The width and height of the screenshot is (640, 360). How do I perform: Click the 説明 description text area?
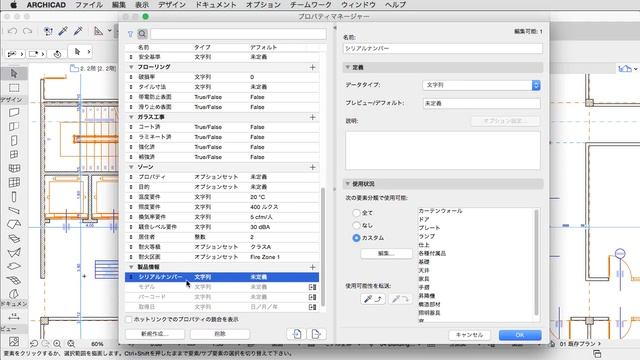[x=443, y=150]
